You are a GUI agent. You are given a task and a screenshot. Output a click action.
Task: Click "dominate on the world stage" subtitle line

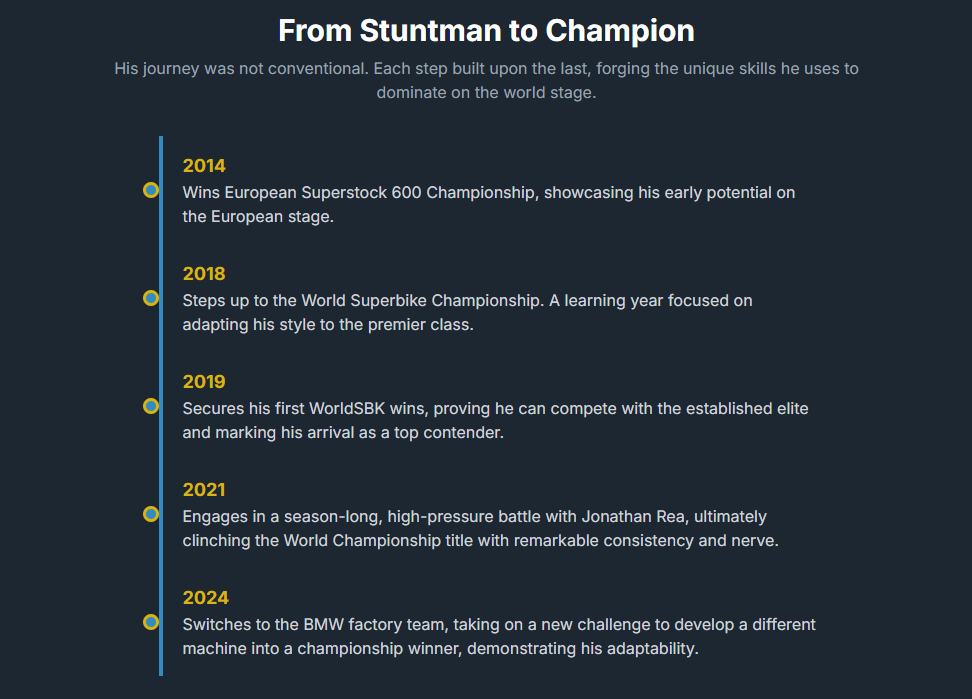coord(486,93)
